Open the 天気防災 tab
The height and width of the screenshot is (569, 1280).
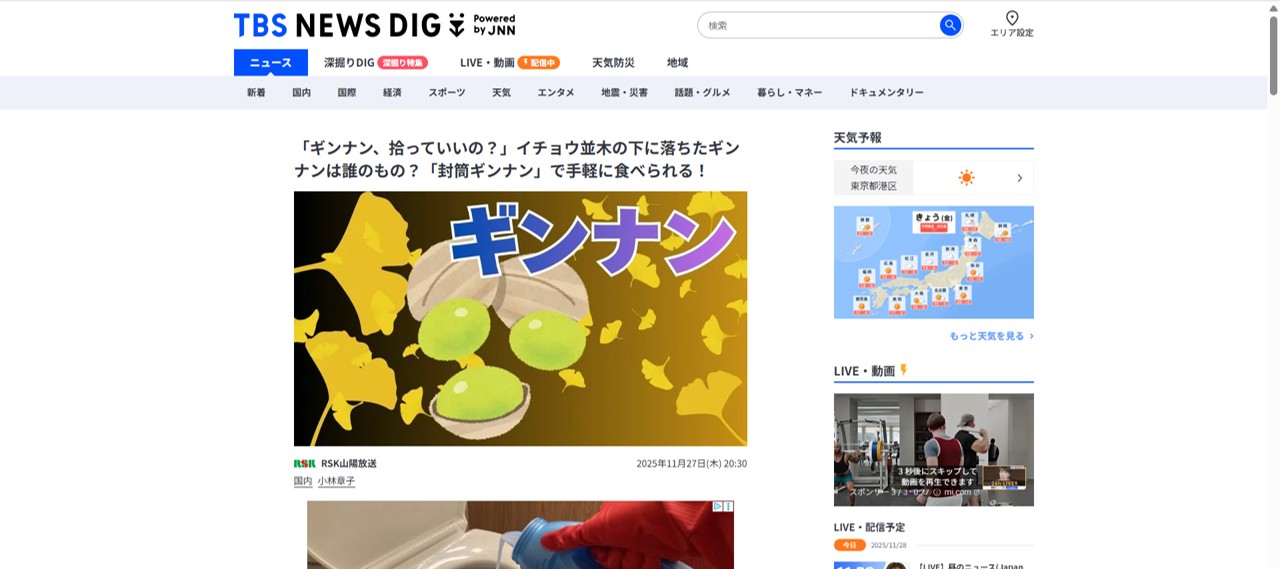pos(613,62)
